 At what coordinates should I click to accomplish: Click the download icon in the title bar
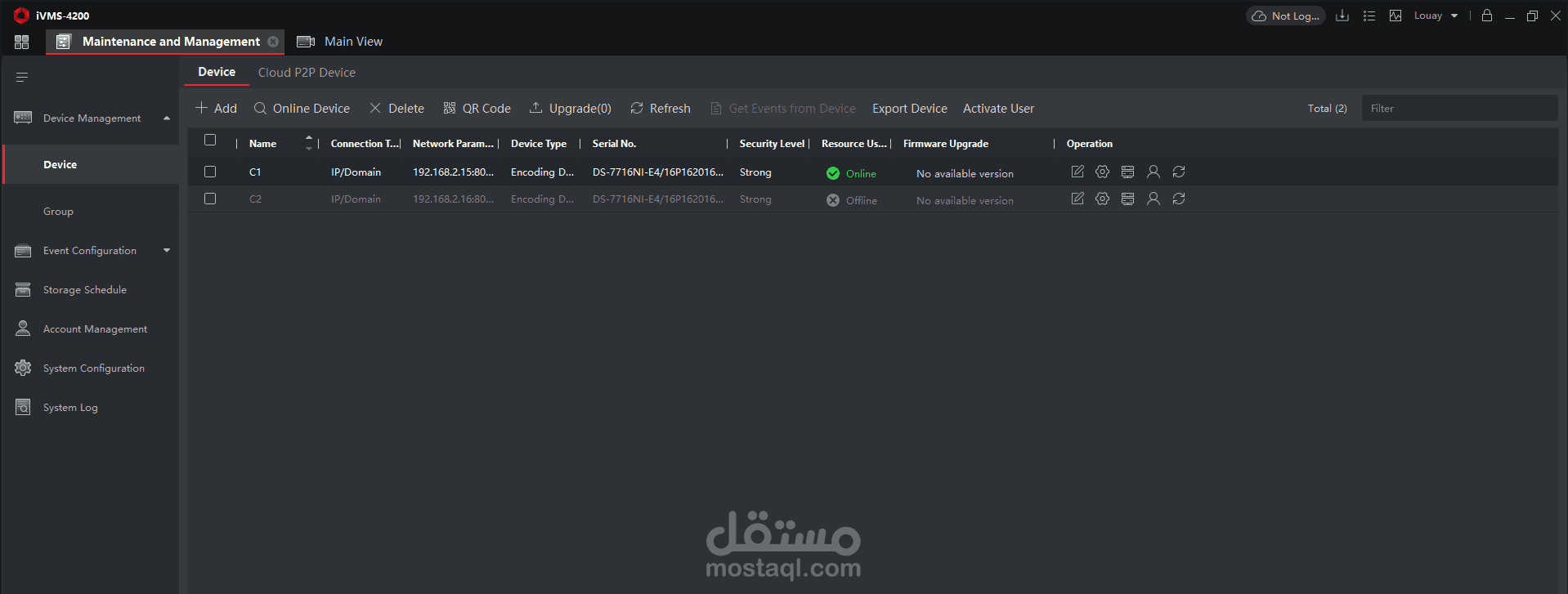[x=1342, y=16]
